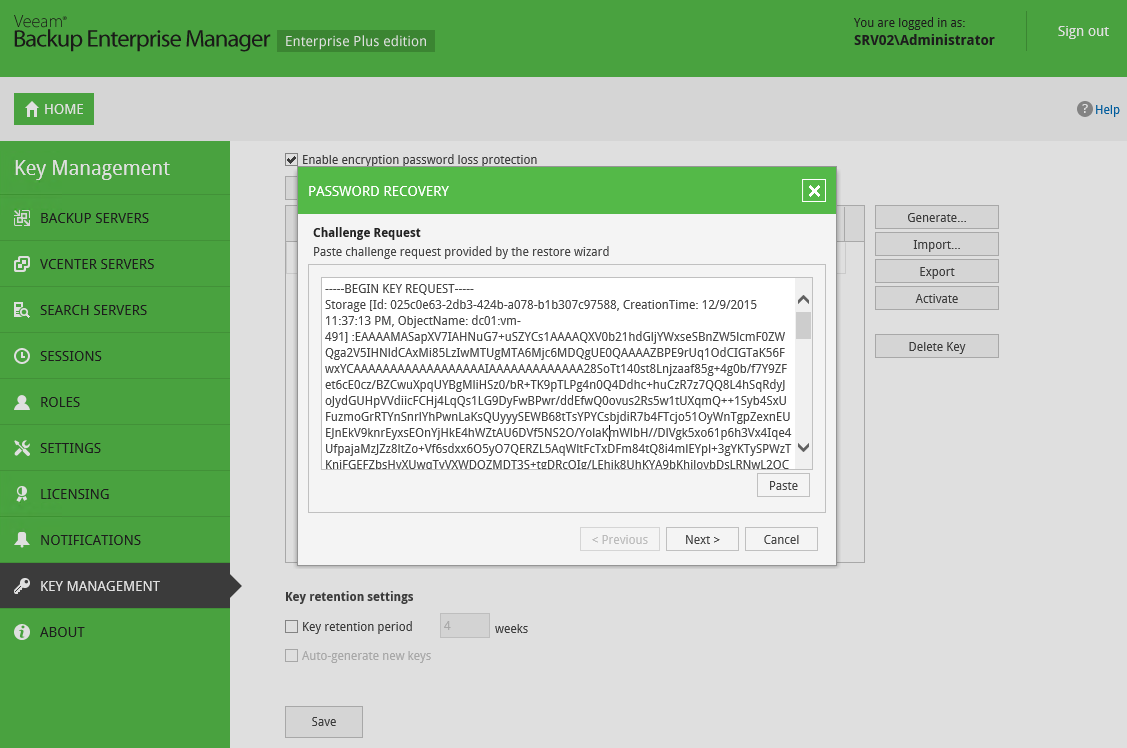Click the Help question mark icon

point(1084,109)
